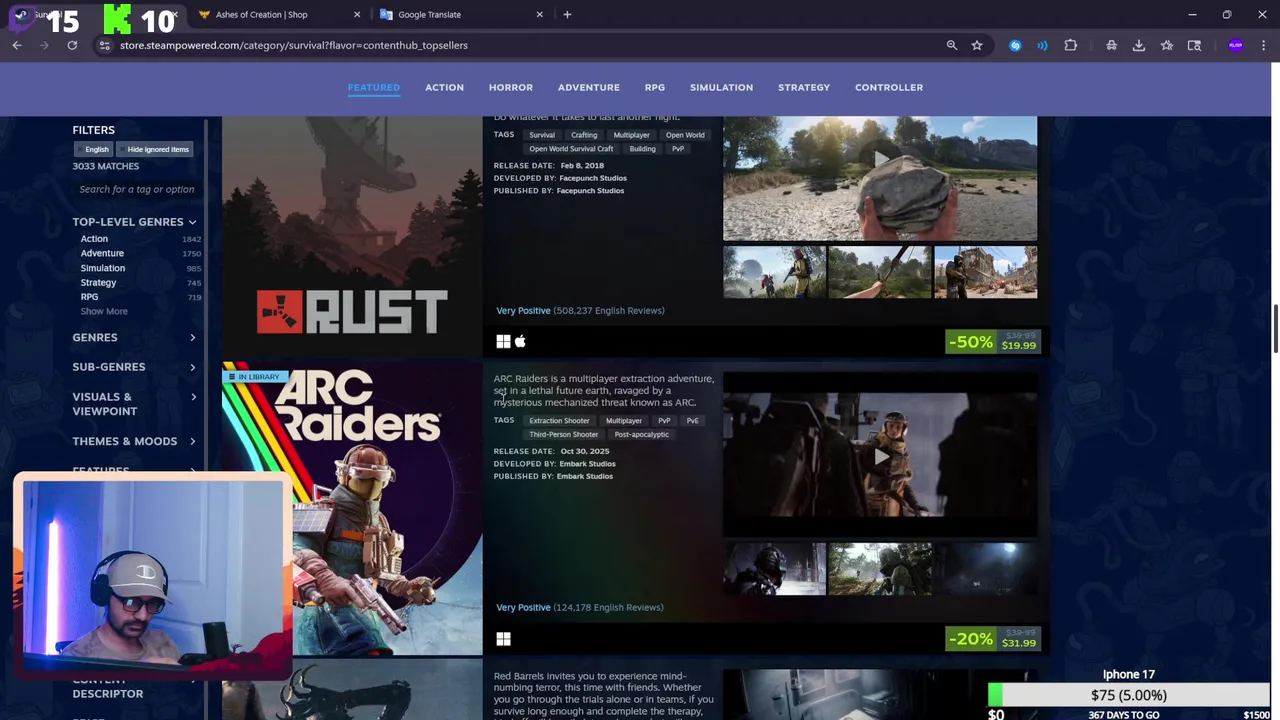Click ARC Raiders' -20% price button
This screenshot has width=1280, height=720.
pyautogui.click(x=993, y=639)
